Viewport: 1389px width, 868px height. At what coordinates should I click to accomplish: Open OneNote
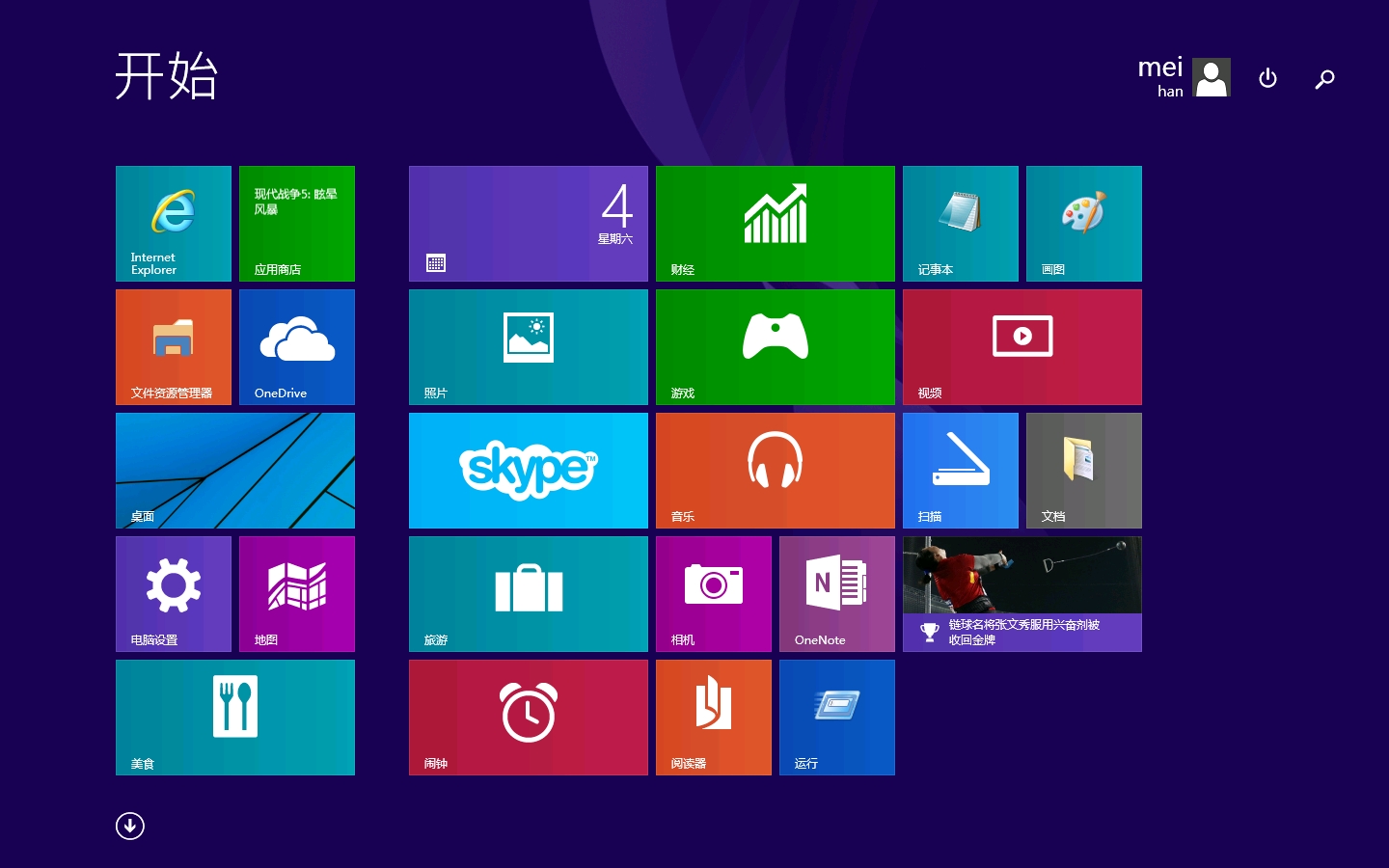(x=836, y=593)
